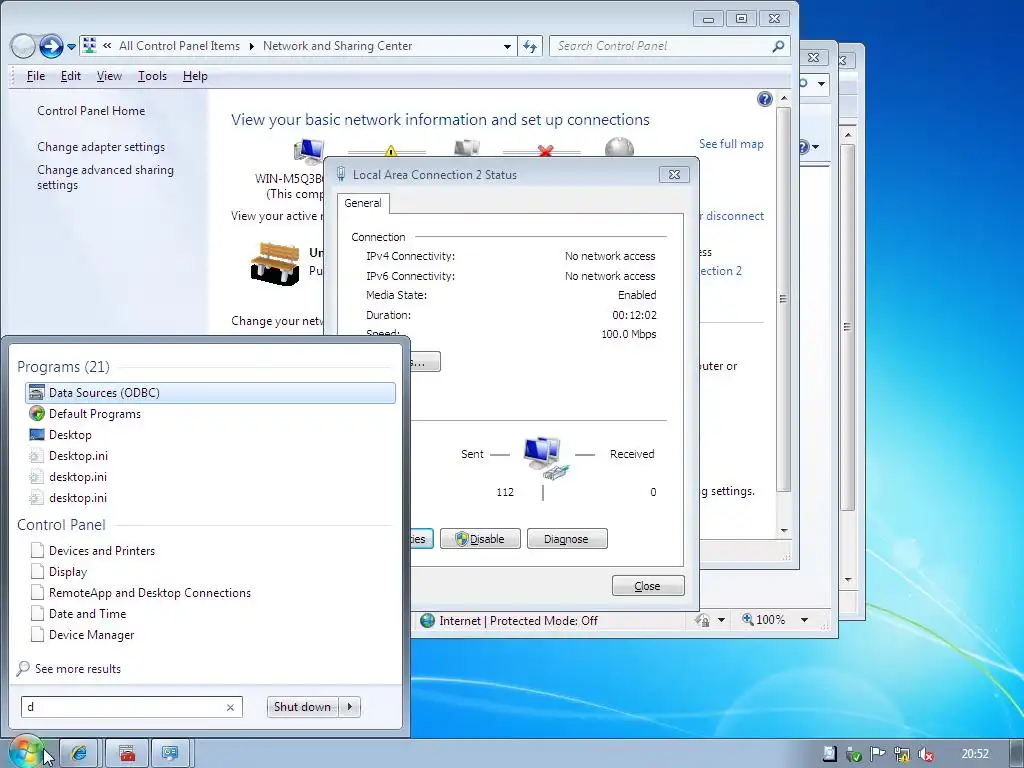Click the zoom magnifier icon in IE status bar
Viewport: 1024px width, 768px height.
[x=748, y=620]
